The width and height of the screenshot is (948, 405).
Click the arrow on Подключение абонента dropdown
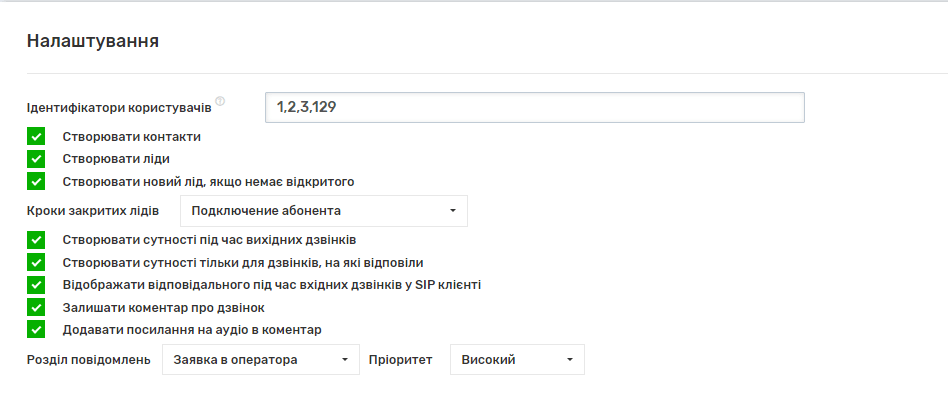pos(453,211)
